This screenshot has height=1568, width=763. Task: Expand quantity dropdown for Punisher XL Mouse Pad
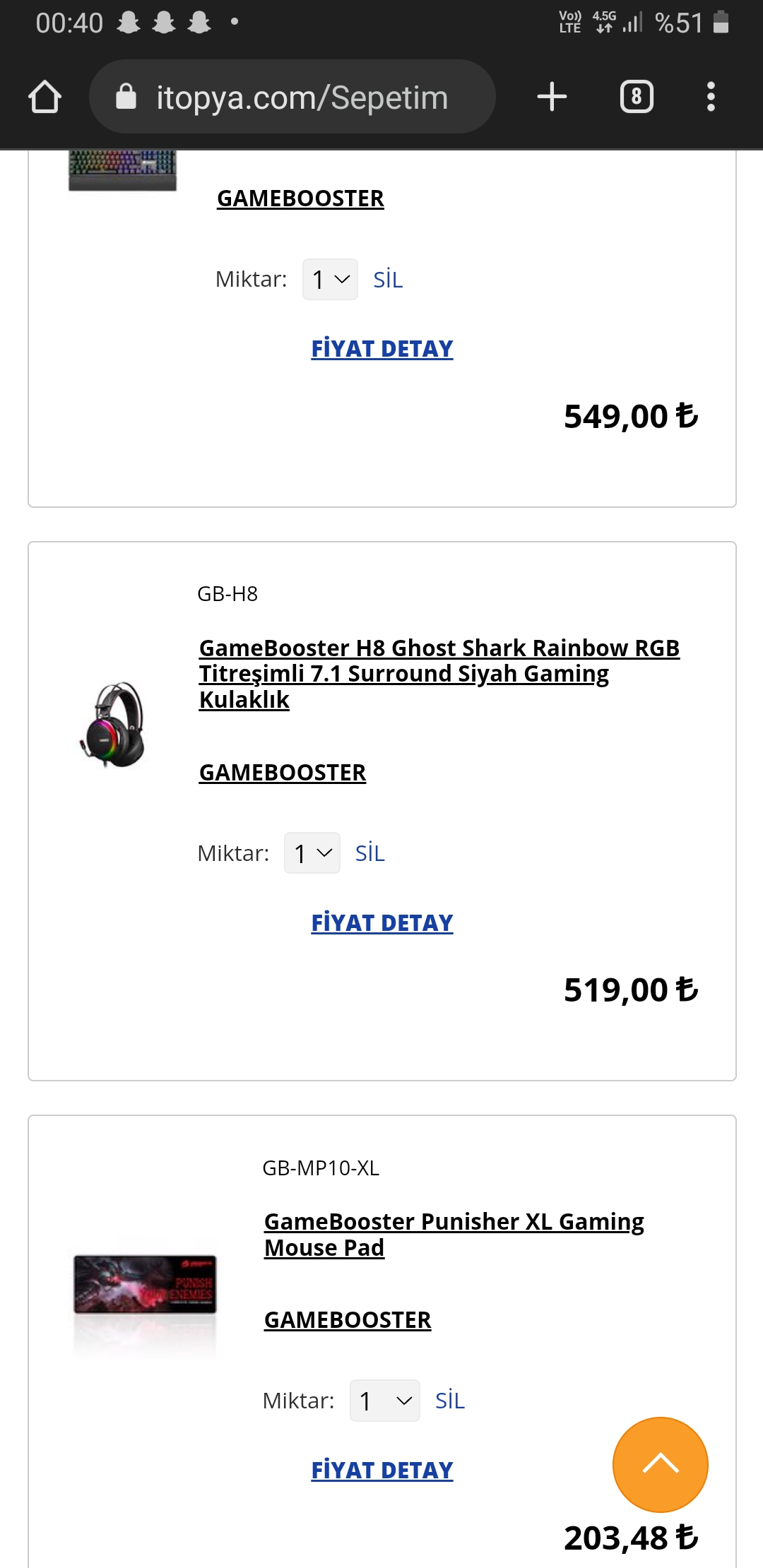click(384, 1401)
